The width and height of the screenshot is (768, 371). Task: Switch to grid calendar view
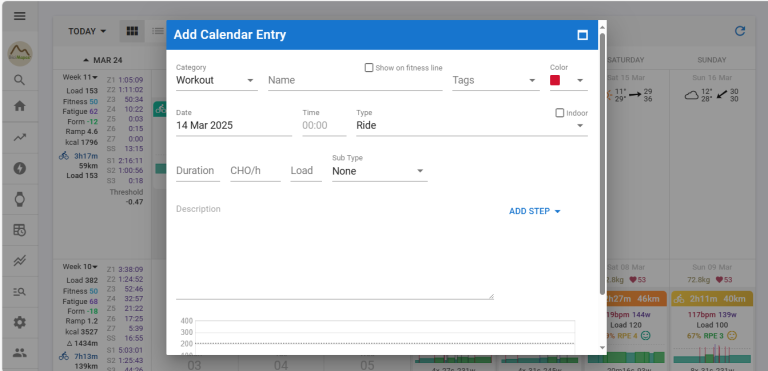132,31
